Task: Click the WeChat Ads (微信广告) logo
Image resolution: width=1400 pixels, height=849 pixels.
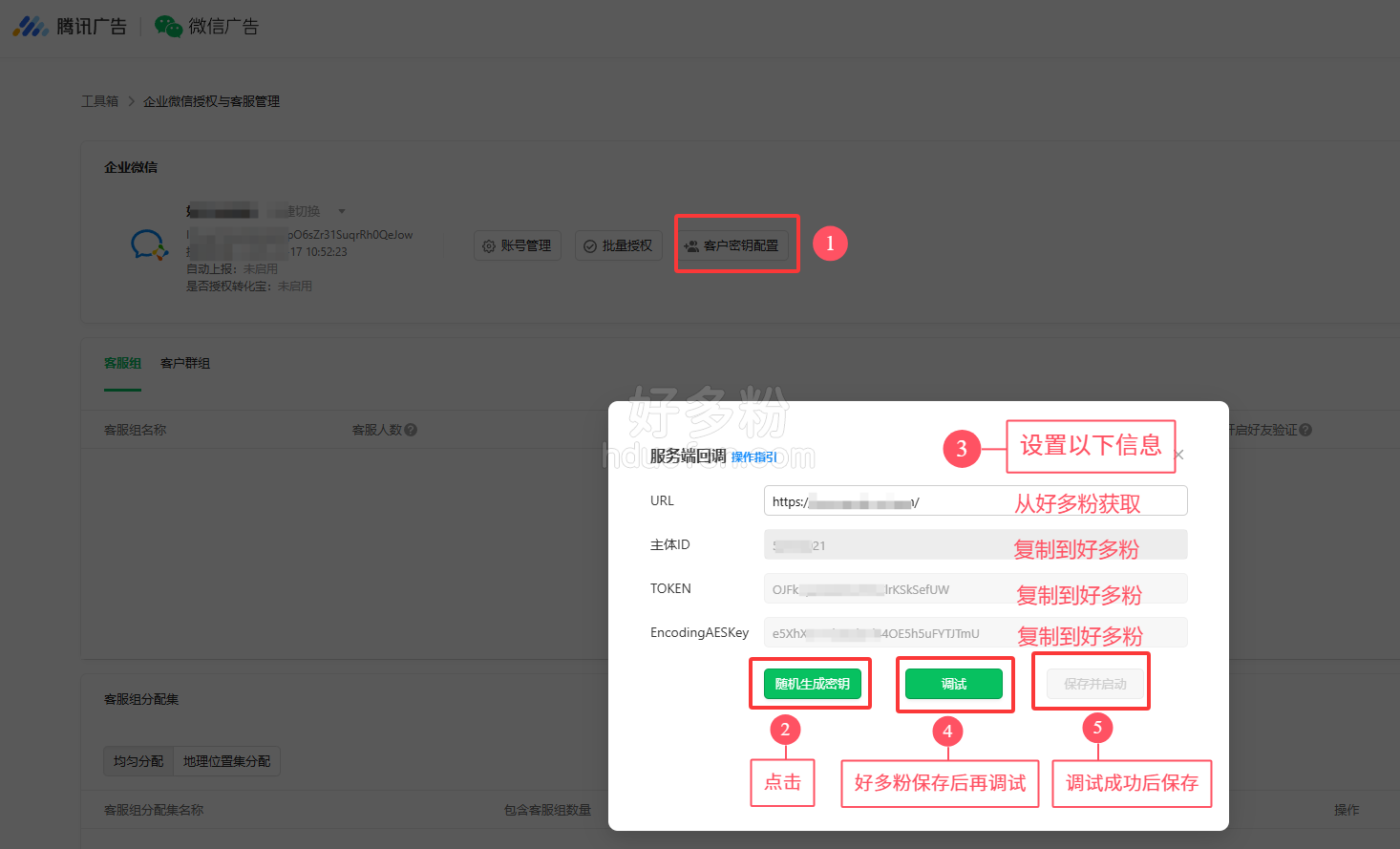Action: tap(207, 27)
